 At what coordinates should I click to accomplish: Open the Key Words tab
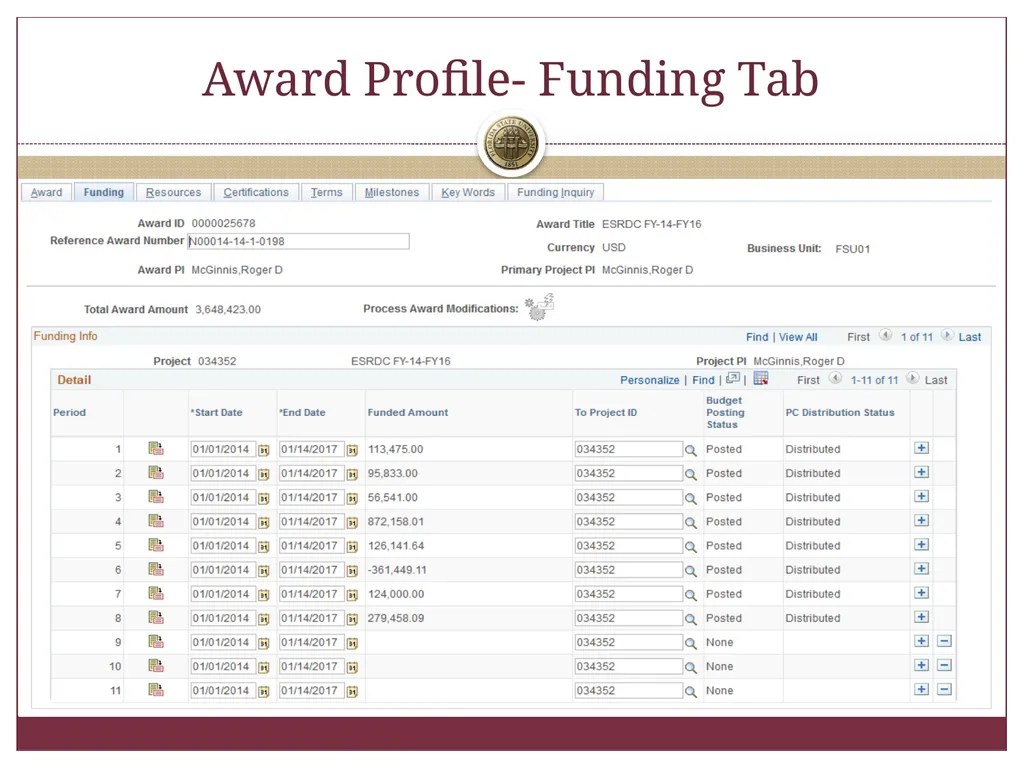pyautogui.click(x=468, y=192)
